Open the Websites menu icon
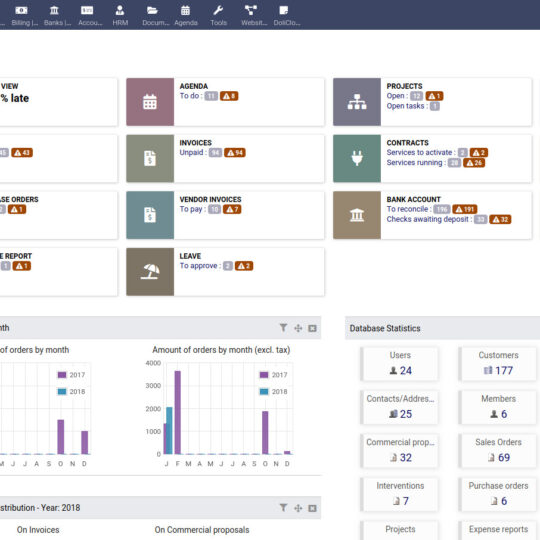Viewport: 540px width, 540px height. [251, 10]
